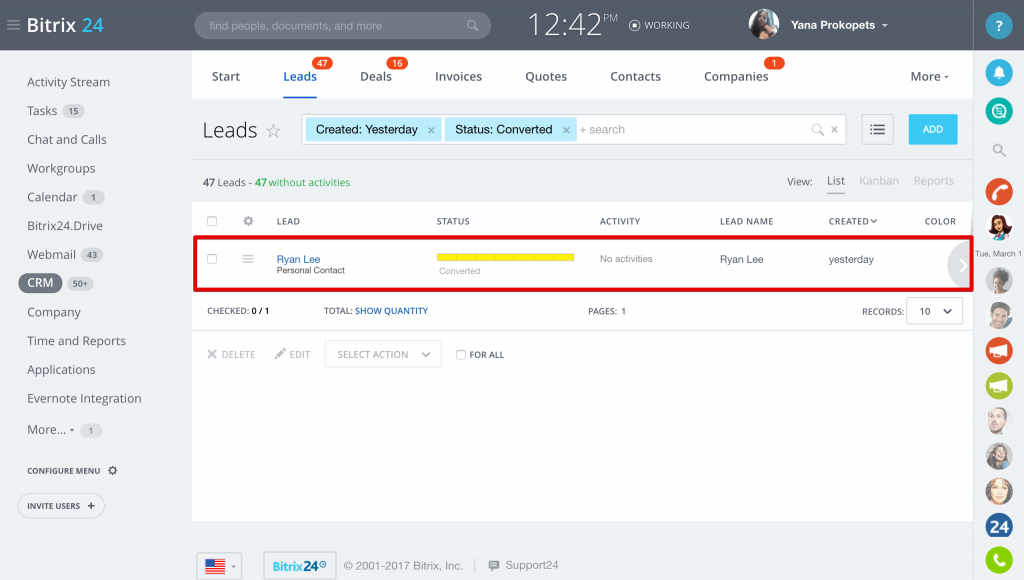The image size is (1024, 580).
Task: Open the help question mark icon
Action: point(999,26)
